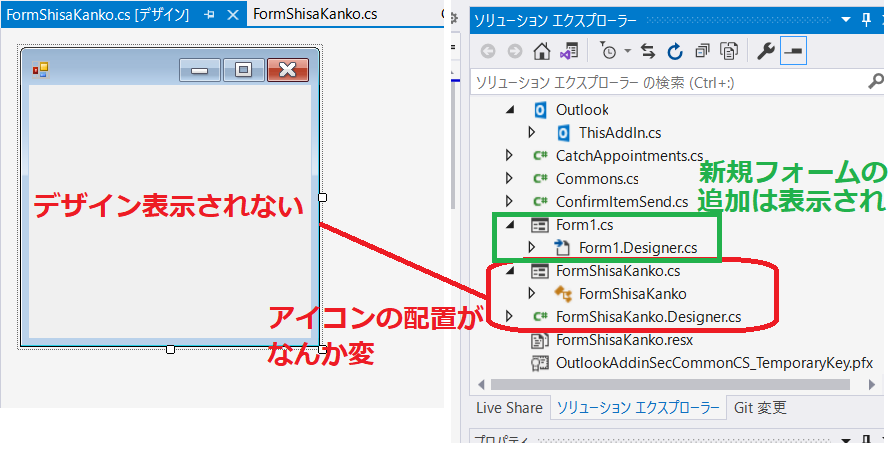Click the search magnifier icon
Image resolution: width=888 pixels, height=449 pixels.
click(874, 82)
